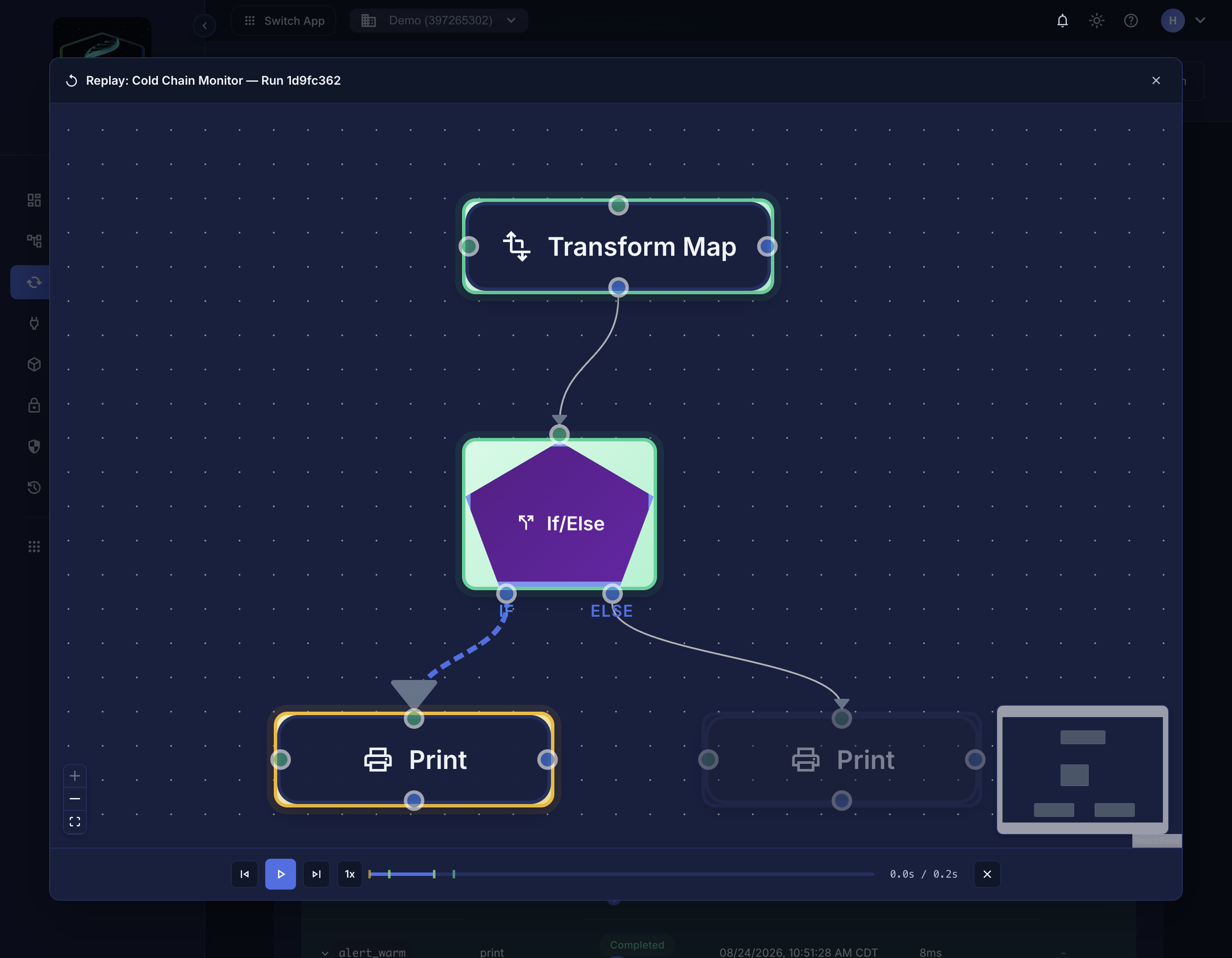This screenshot has width=1232, height=958.
Task: Click the bottom handle of the highlighted Print node
Action: click(x=414, y=801)
